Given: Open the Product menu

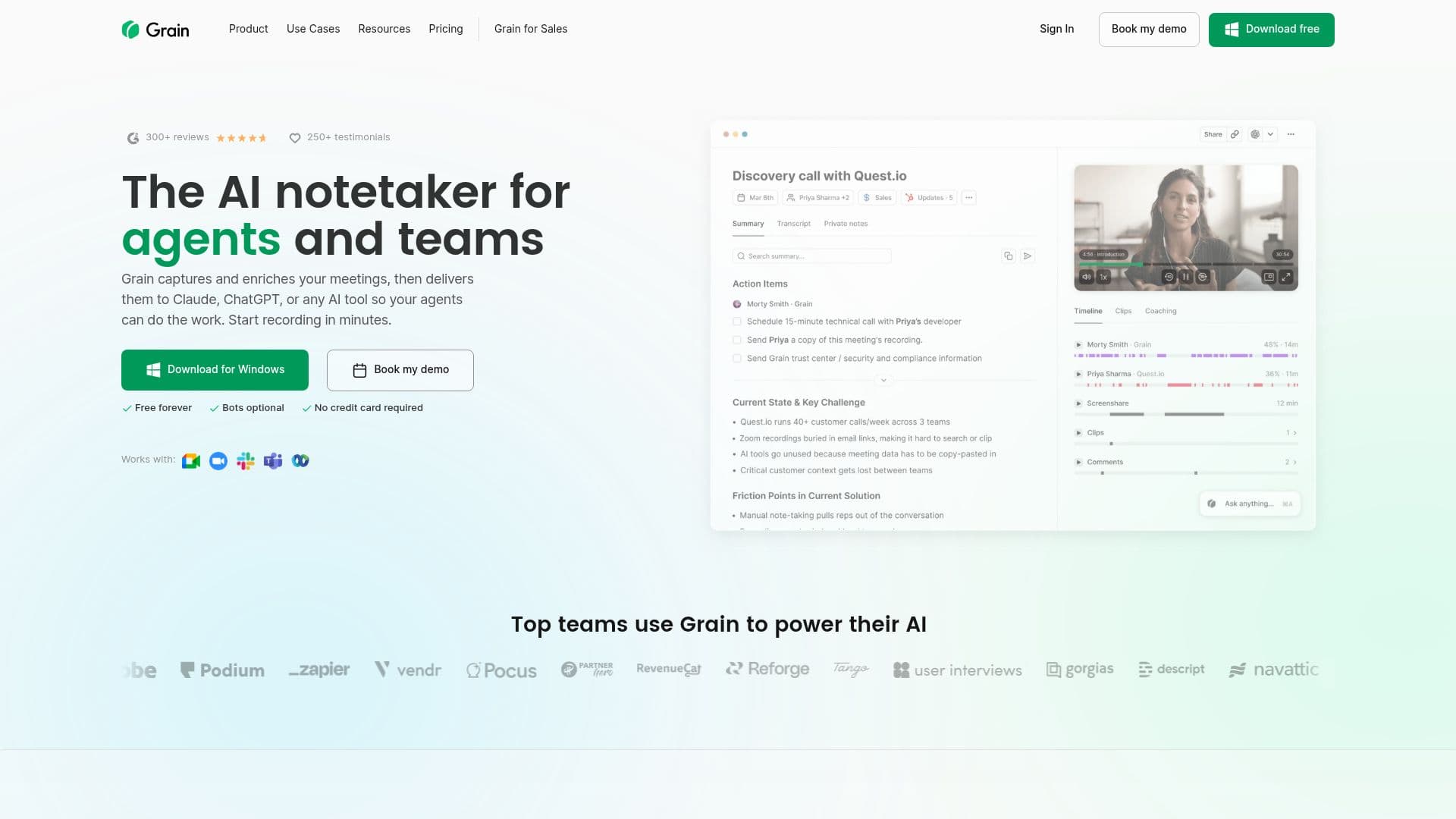Looking at the screenshot, I should point(249,29).
